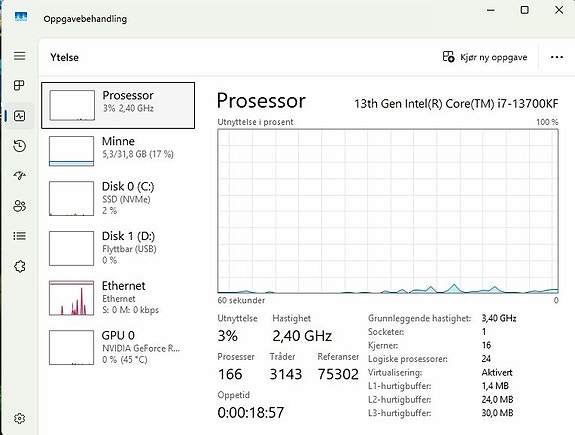The image size is (575, 435).
Task: Click the Task Manager app icon
Action: (x=21, y=17)
